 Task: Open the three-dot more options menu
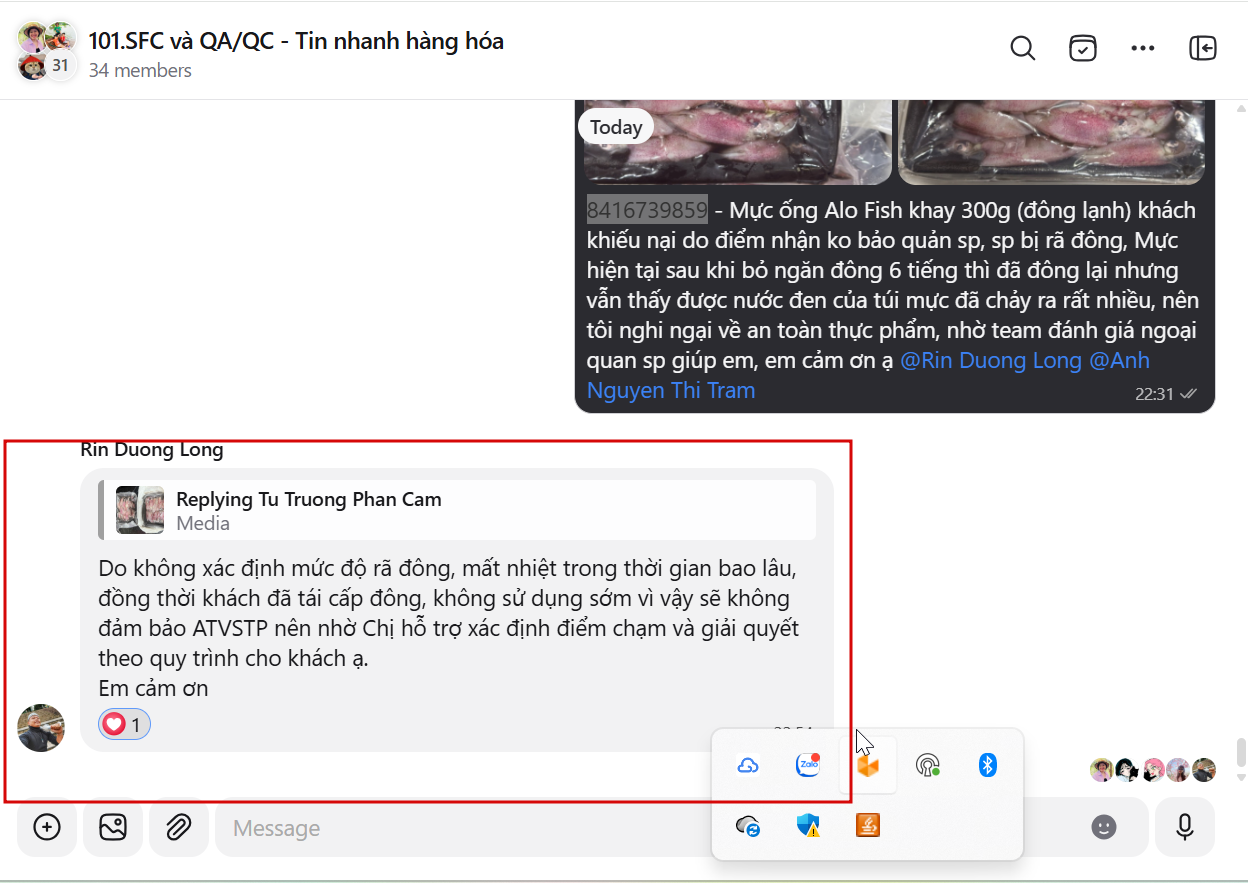click(x=1143, y=48)
